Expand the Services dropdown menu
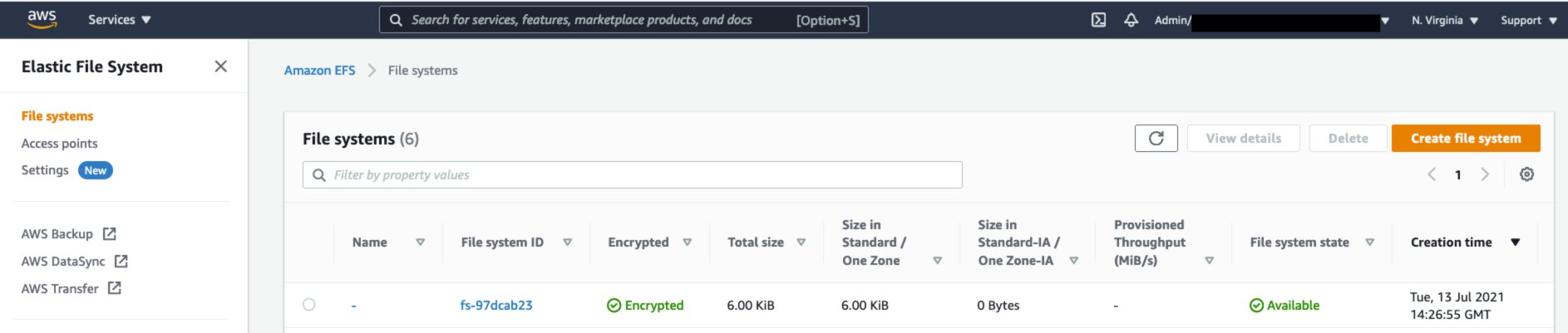1568x333 pixels. (119, 20)
